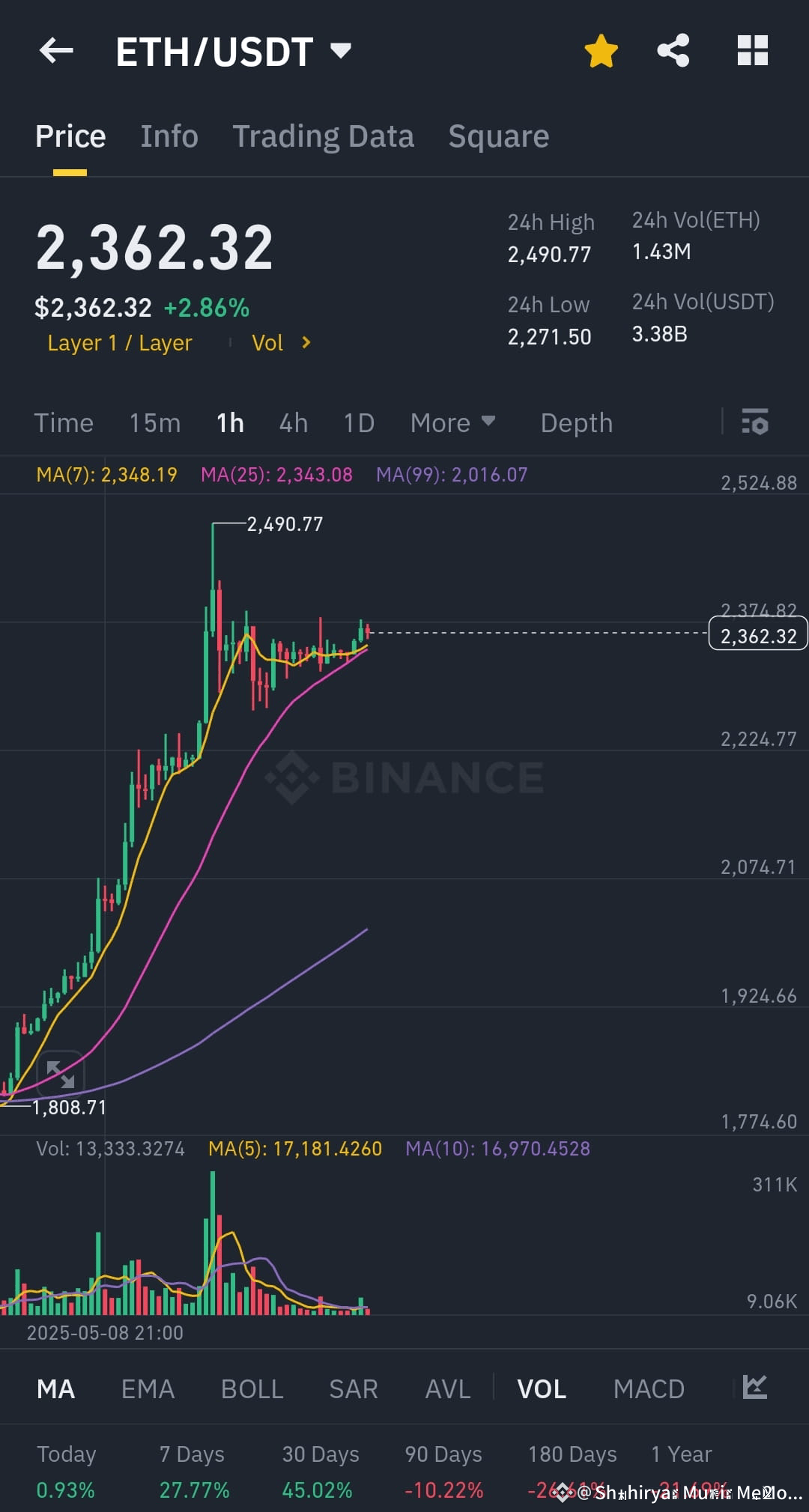Tap the MA(99): 2,016.07 legend text
The height and width of the screenshot is (1512, 809).
pos(452,475)
